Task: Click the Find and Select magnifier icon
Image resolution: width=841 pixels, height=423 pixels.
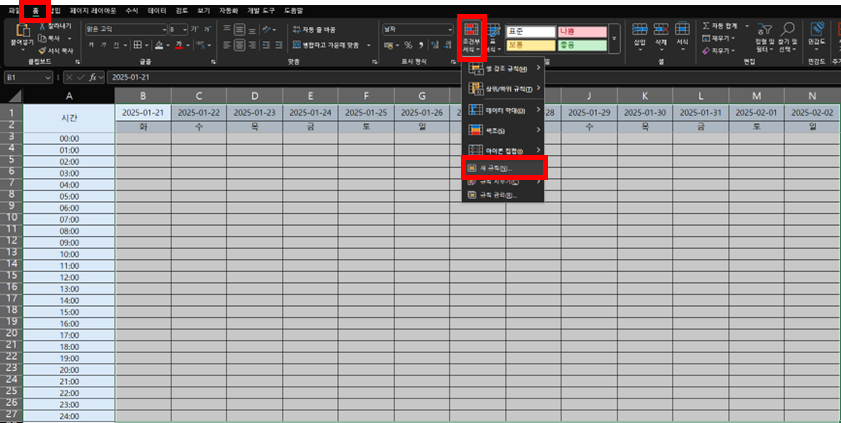Action: (x=787, y=29)
